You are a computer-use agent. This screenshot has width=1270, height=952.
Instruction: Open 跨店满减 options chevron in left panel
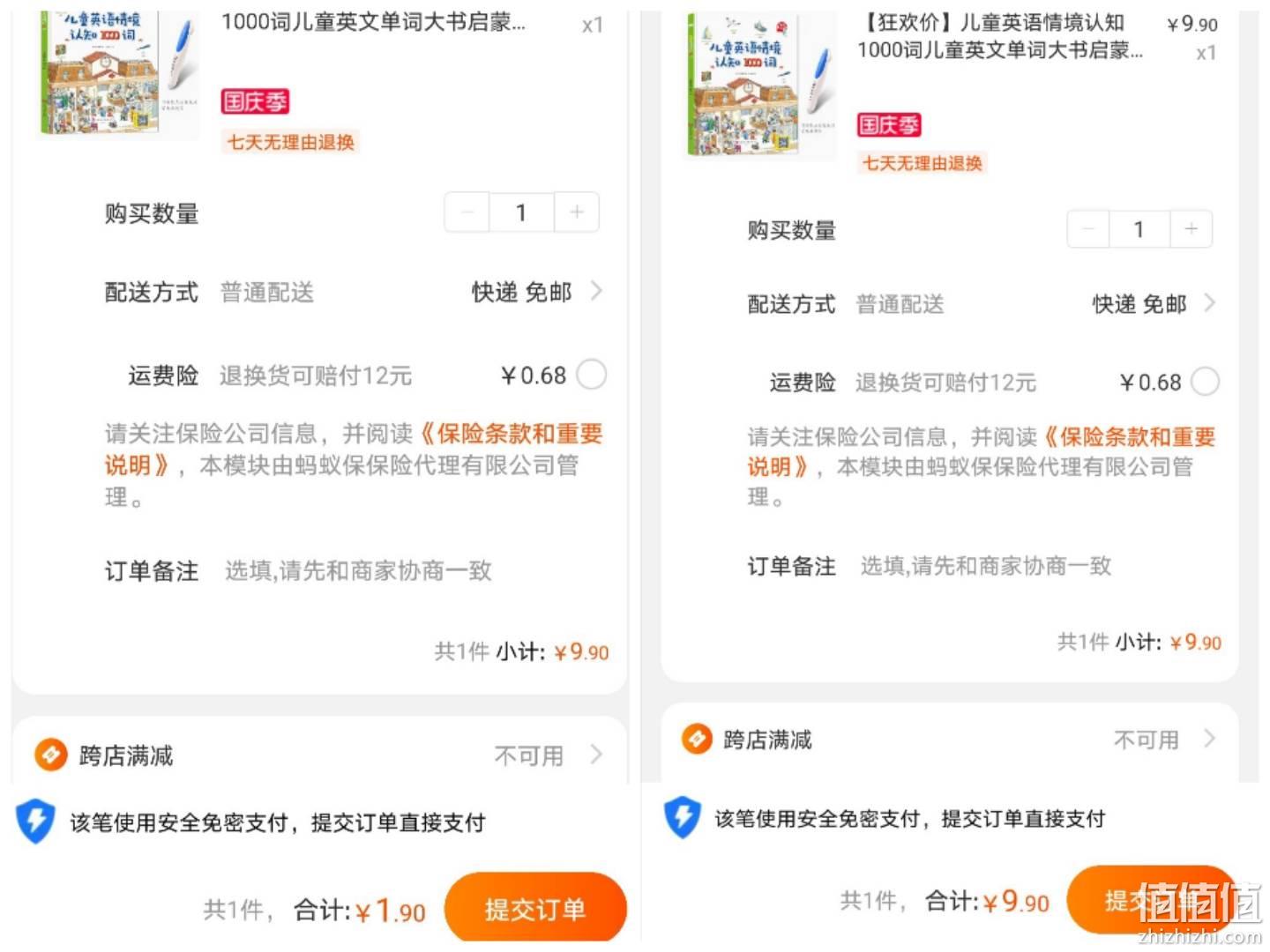[x=596, y=755]
